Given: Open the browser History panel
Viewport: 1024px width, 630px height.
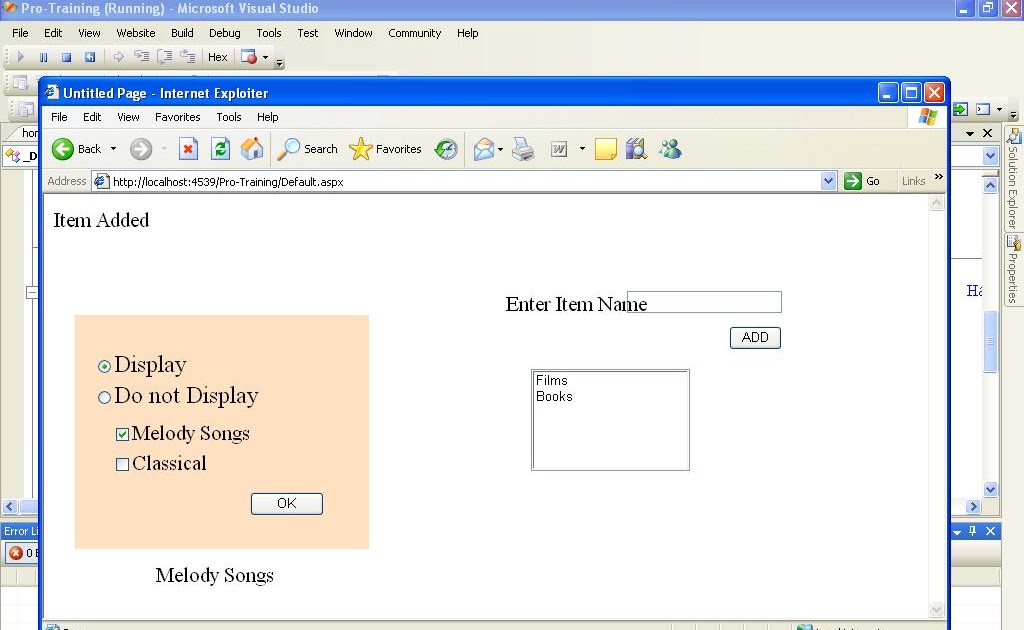Looking at the screenshot, I should tap(445, 148).
